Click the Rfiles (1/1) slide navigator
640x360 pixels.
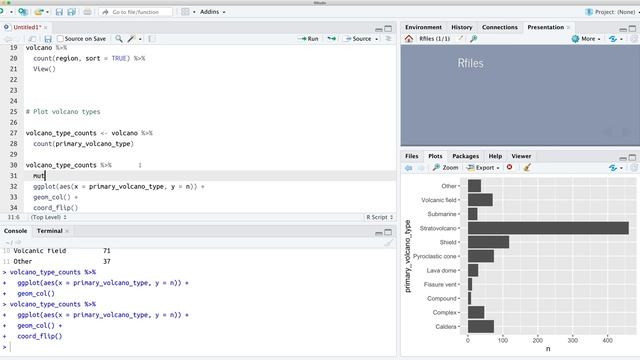coord(434,39)
